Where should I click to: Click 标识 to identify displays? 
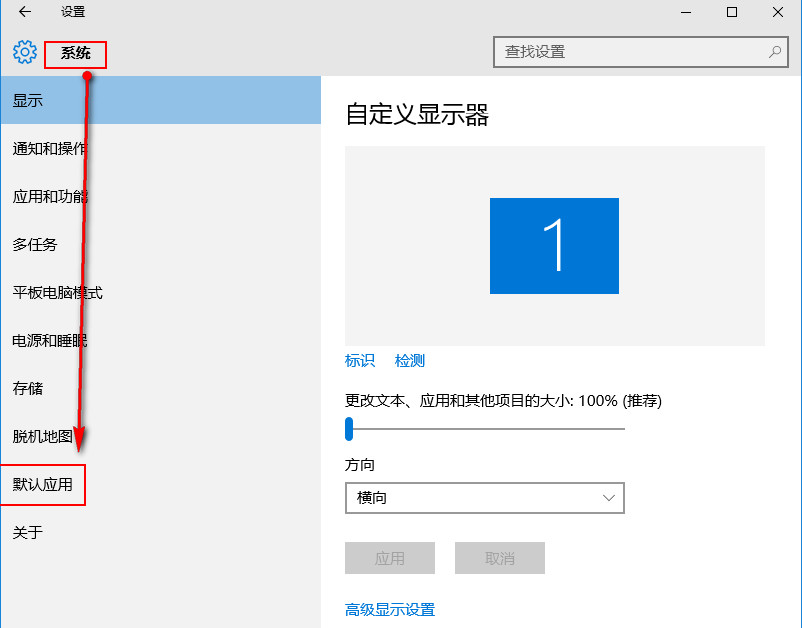[x=359, y=360]
